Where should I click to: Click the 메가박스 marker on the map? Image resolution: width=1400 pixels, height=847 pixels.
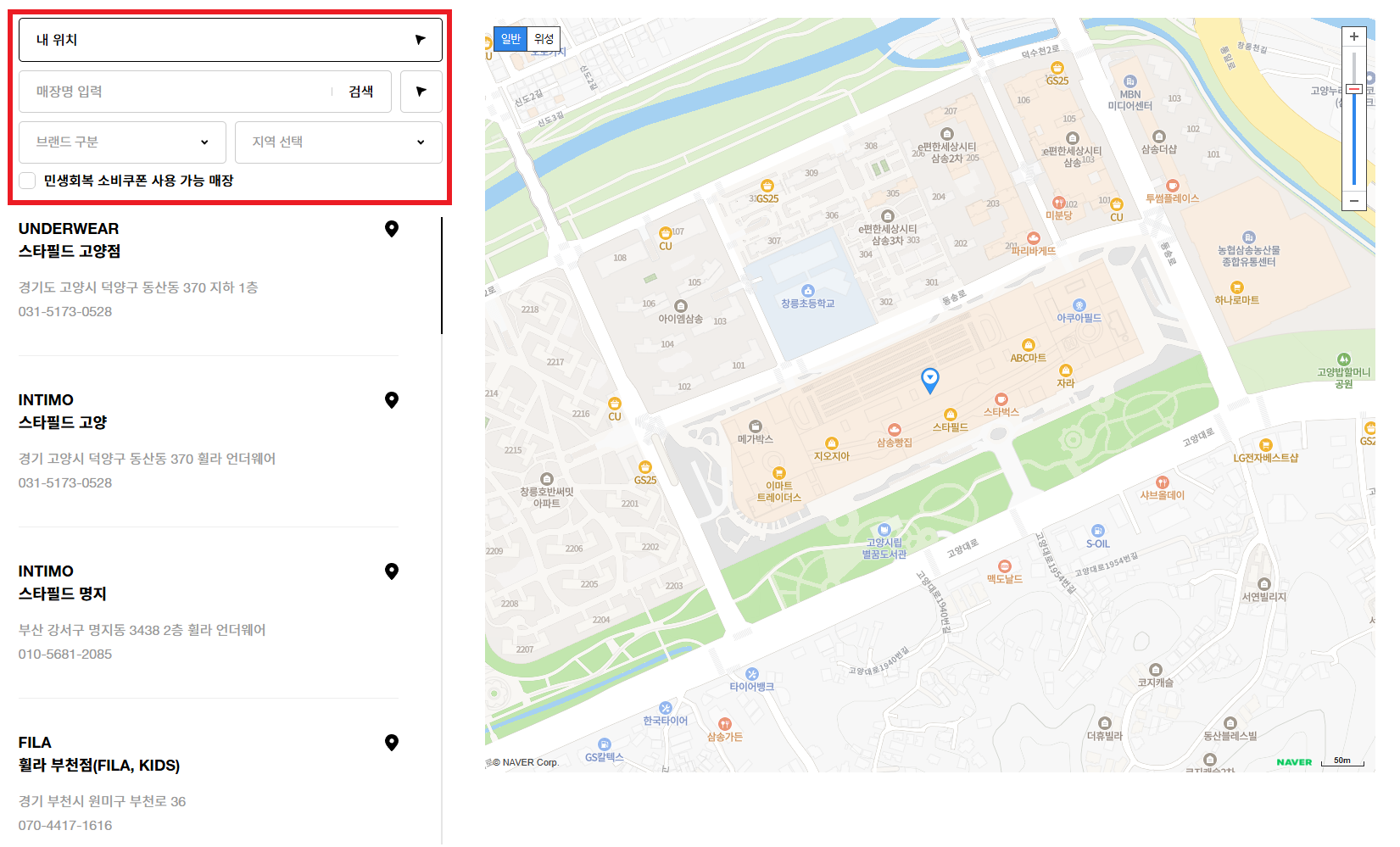(756, 426)
